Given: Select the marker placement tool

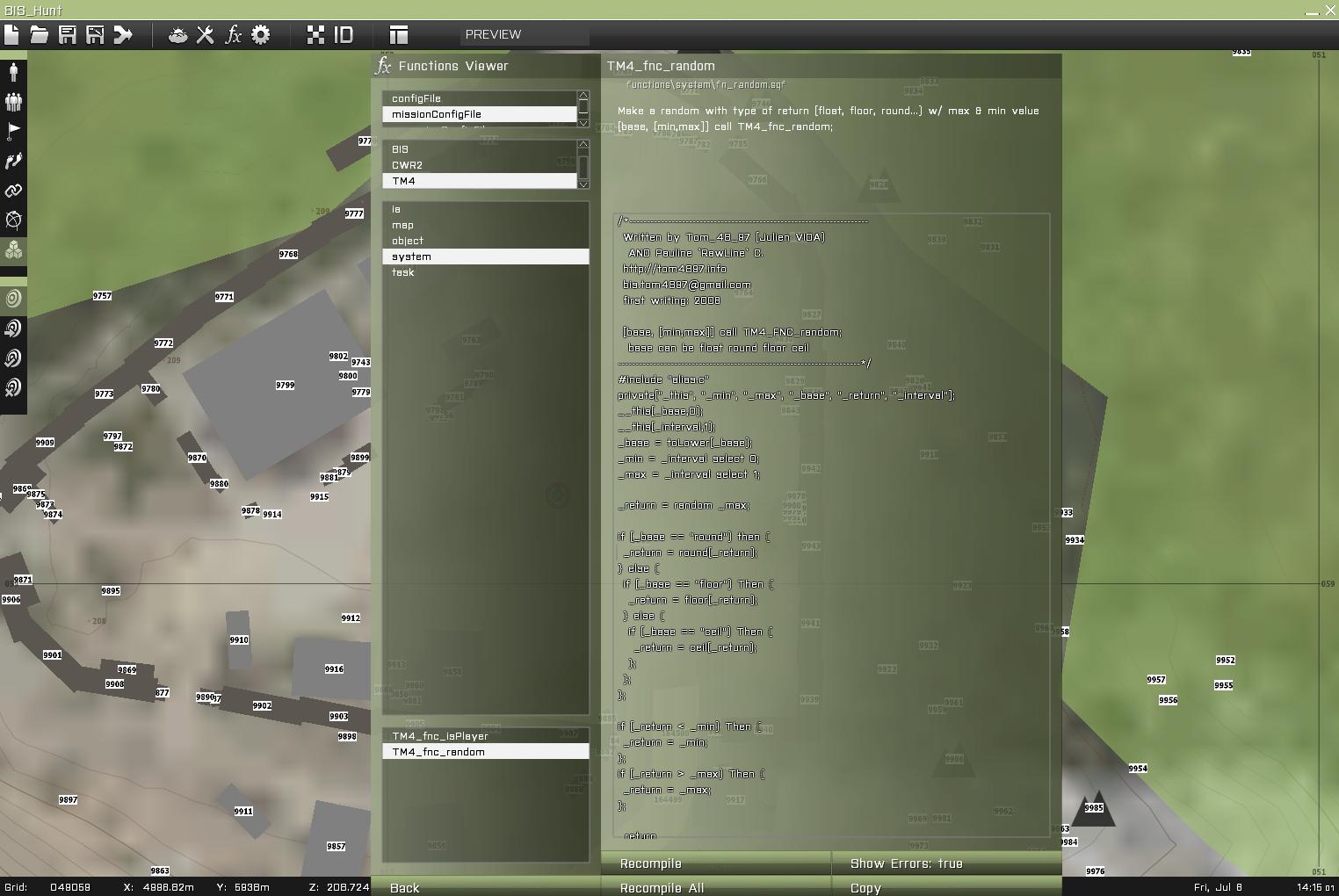Looking at the screenshot, I should [13, 220].
